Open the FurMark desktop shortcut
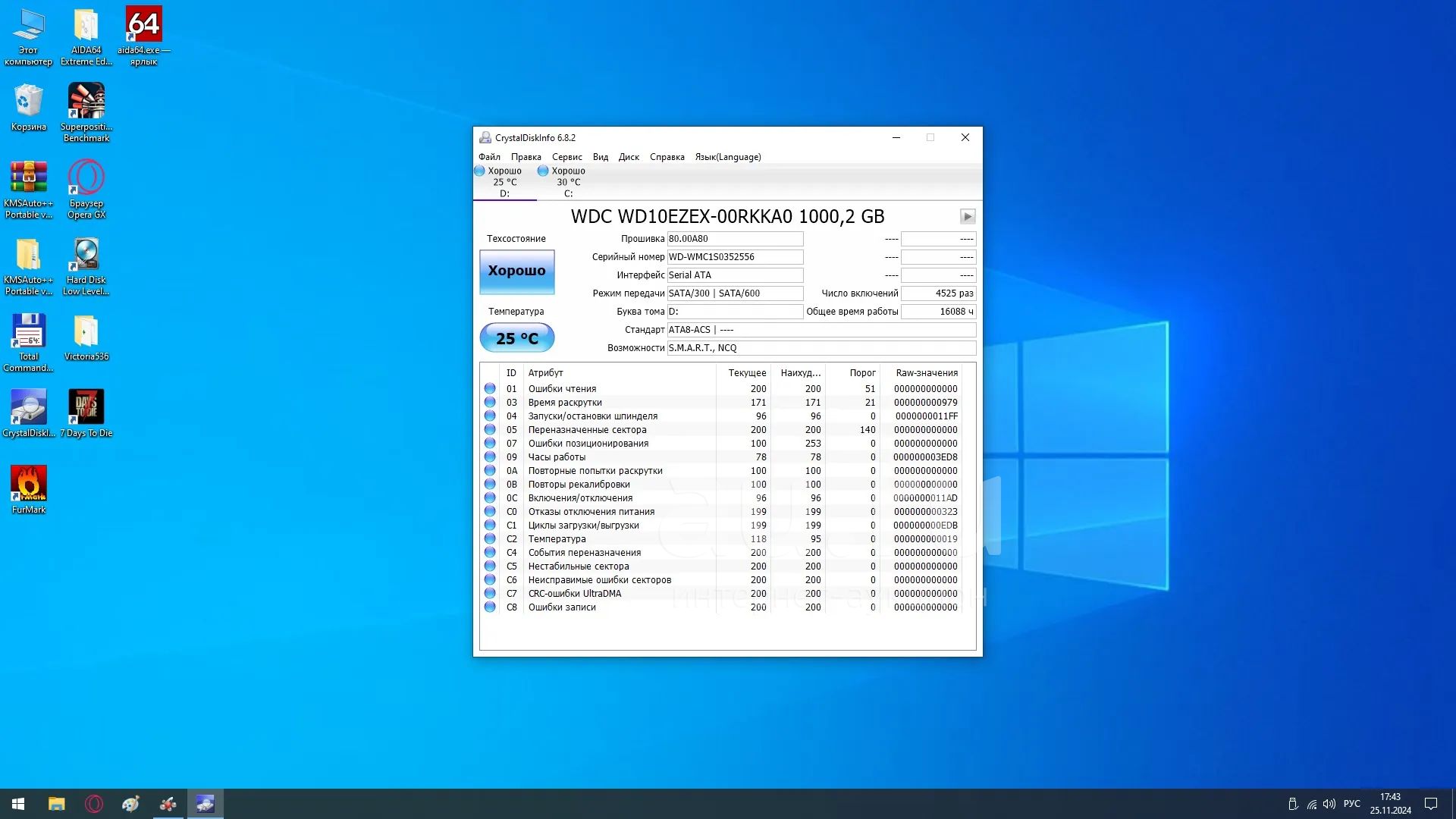This screenshot has height=819, width=1456. pyautogui.click(x=29, y=484)
